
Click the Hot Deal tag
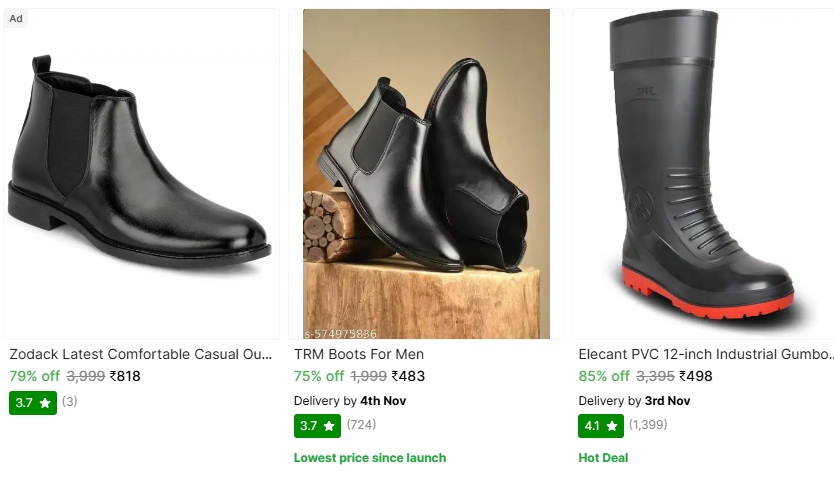click(x=604, y=458)
